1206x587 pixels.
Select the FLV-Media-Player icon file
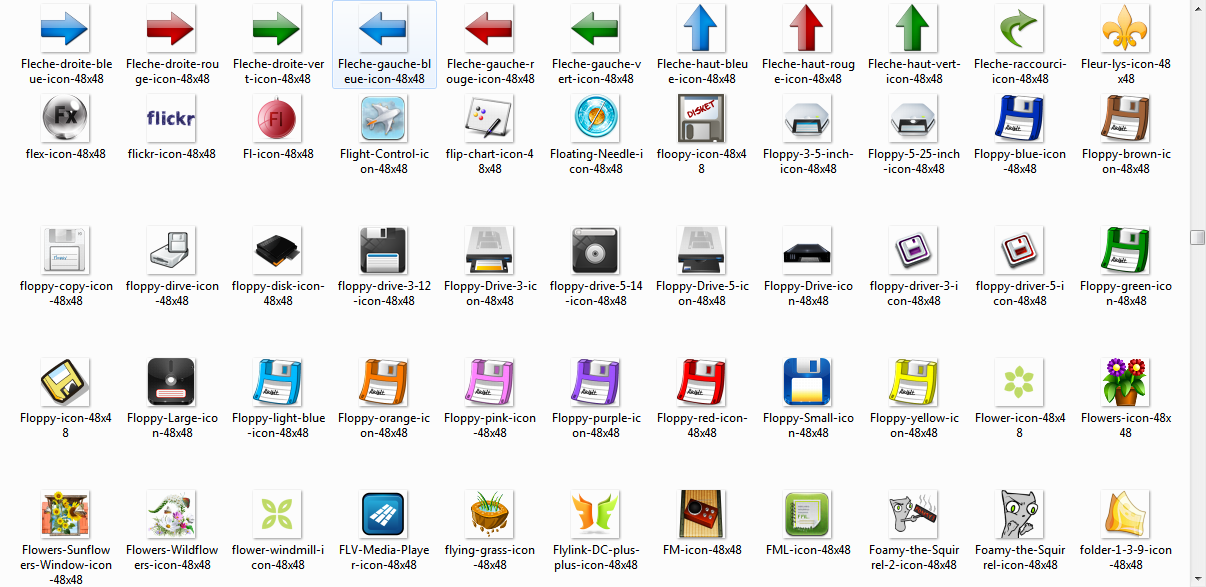[384, 514]
